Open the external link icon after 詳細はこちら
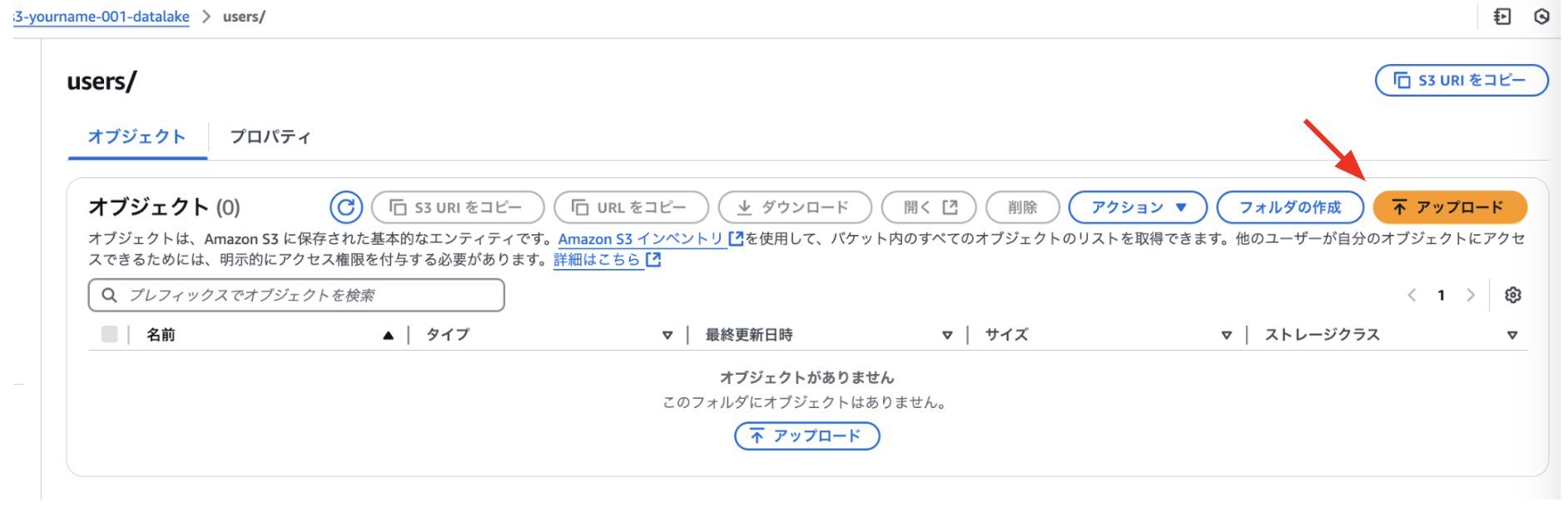 (653, 260)
